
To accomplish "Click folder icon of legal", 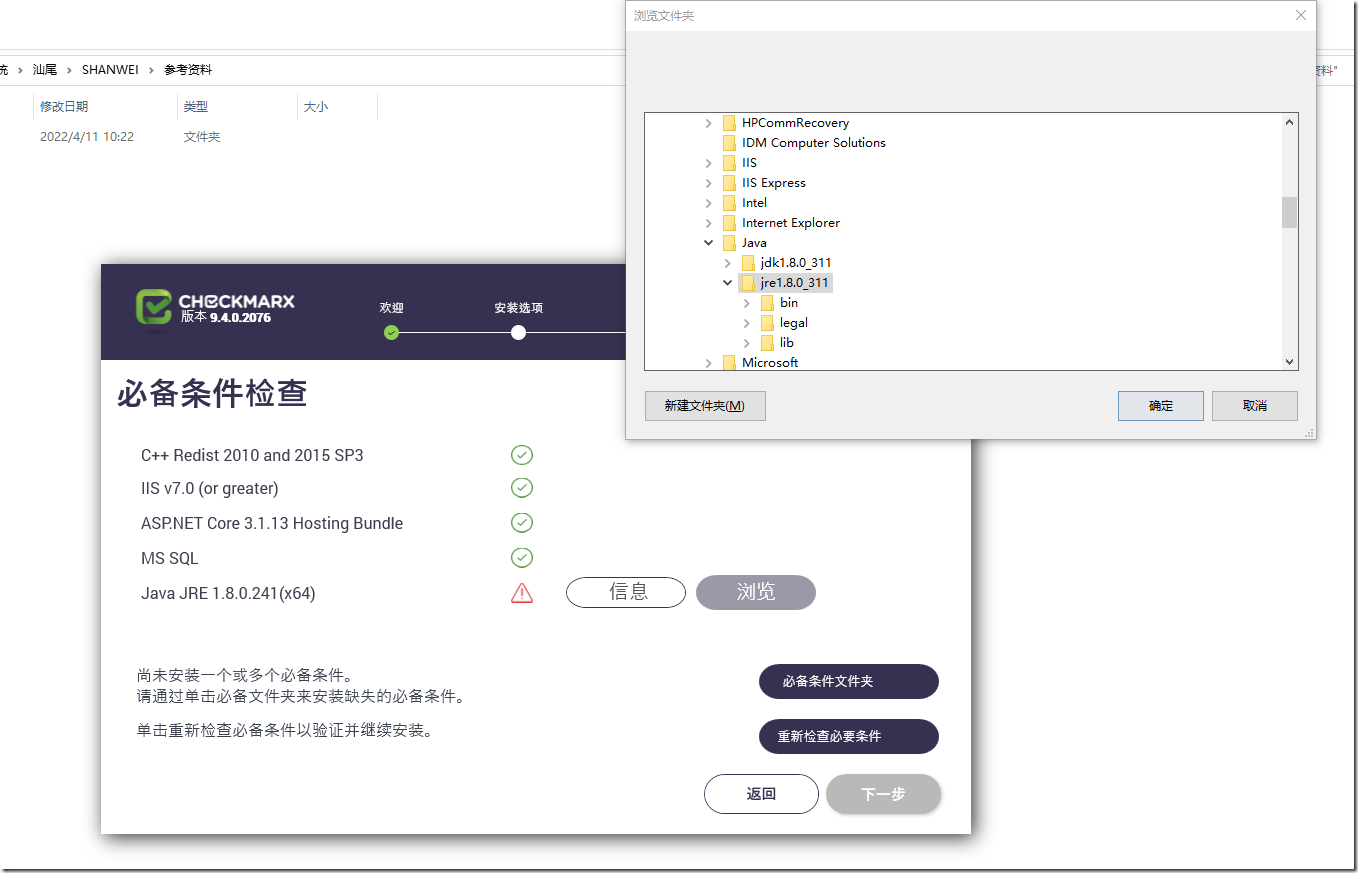I will pyautogui.click(x=767, y=323).
